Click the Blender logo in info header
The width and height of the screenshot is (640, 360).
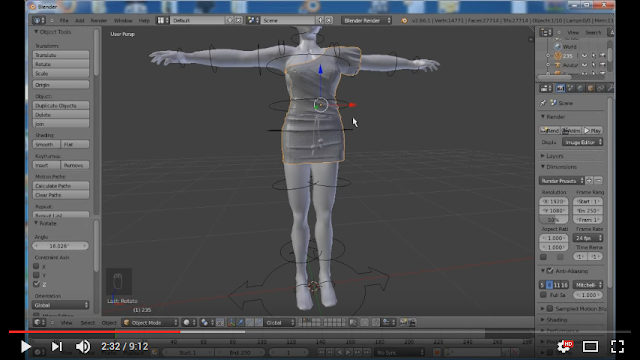(x=404, y=20)
